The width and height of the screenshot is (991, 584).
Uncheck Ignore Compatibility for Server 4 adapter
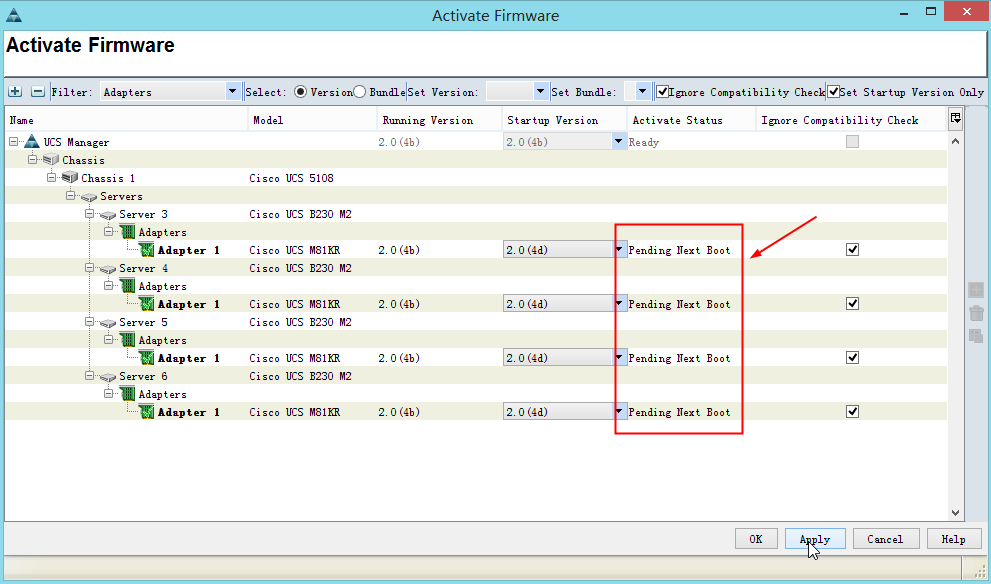[x=853, y=304]
